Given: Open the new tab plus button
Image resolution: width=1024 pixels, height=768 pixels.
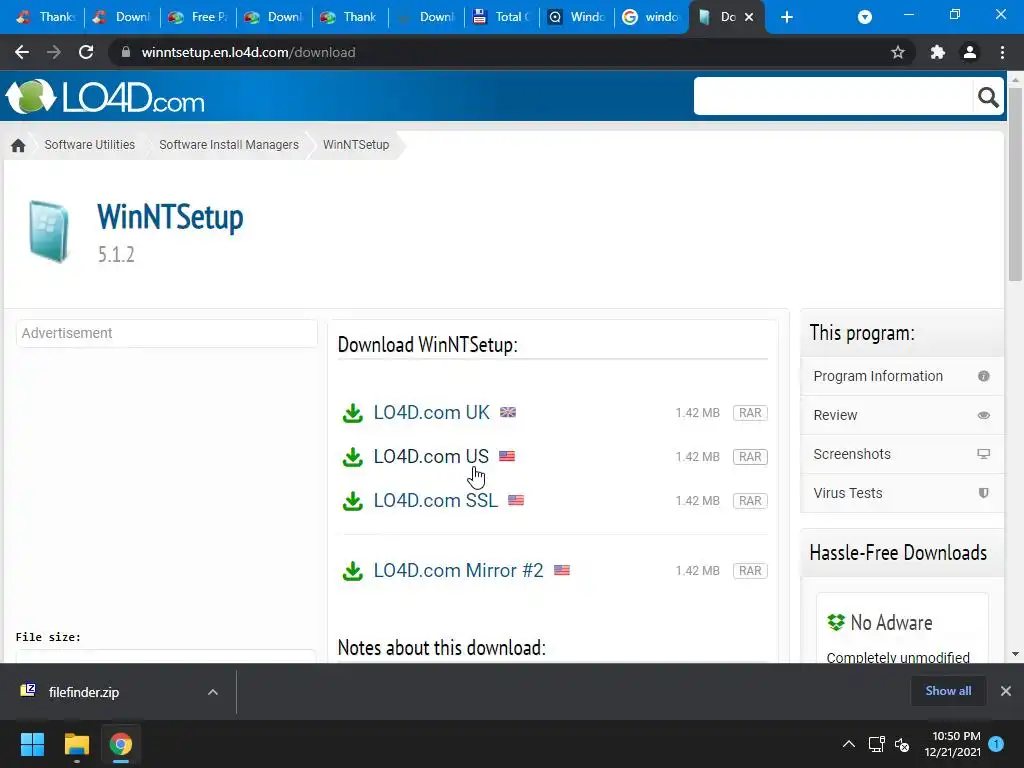Looking at the screenshot, I should (787, 17).
